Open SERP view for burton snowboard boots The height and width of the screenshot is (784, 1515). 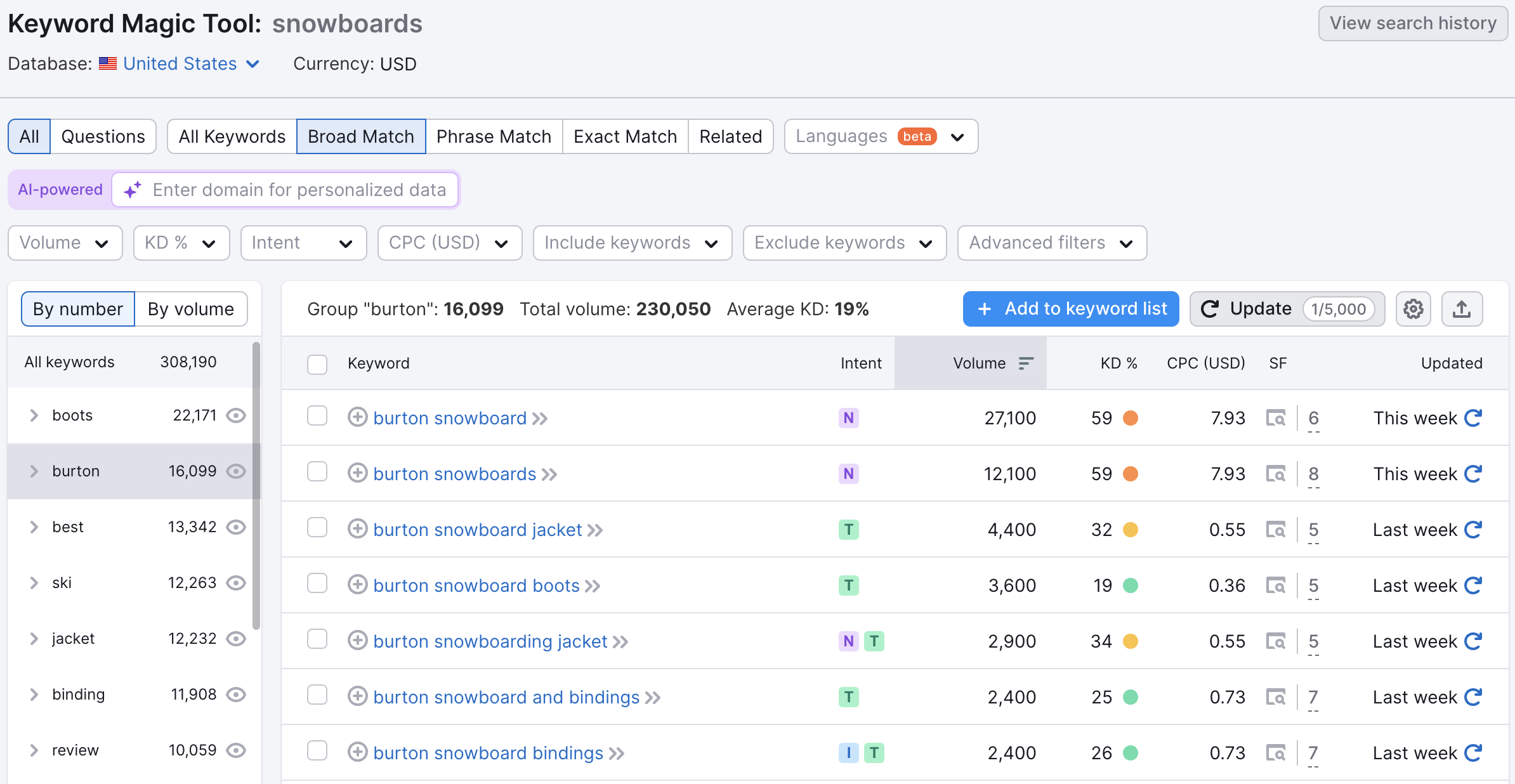(1275, 585)
